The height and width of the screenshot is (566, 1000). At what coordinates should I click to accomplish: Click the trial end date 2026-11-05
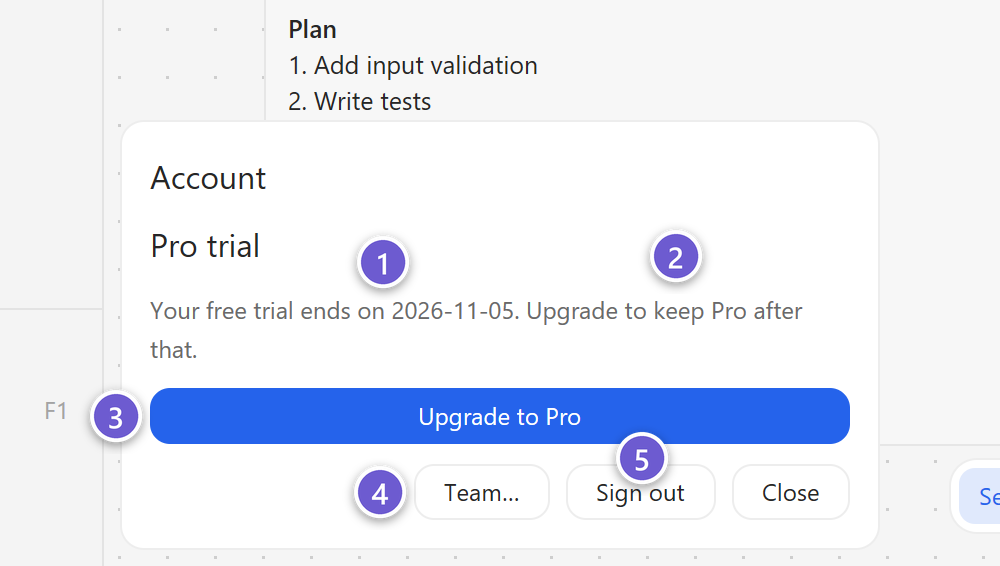455,311
